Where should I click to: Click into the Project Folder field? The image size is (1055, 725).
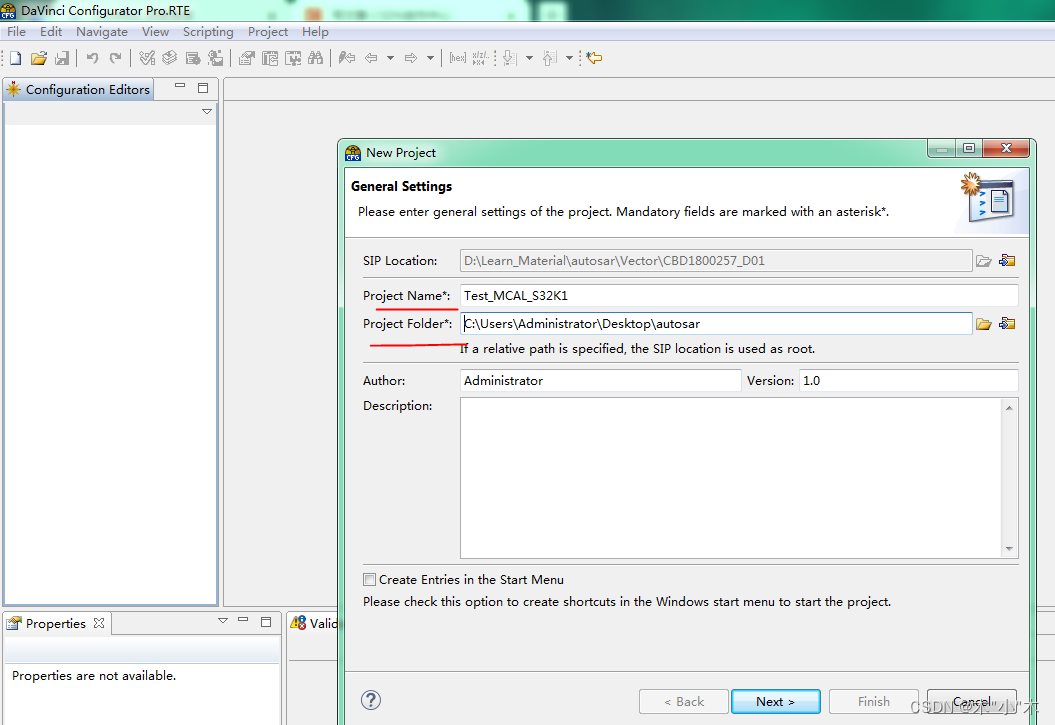716,324
